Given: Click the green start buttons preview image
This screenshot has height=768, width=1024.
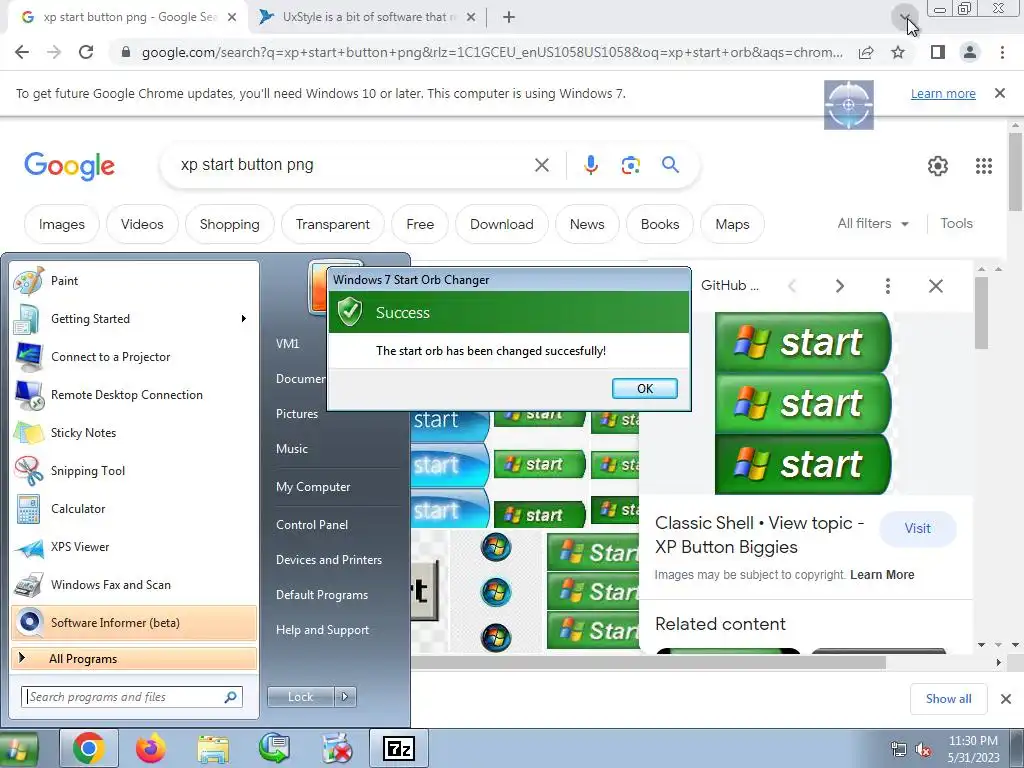Looking at the screenshot, I should 803,403.
